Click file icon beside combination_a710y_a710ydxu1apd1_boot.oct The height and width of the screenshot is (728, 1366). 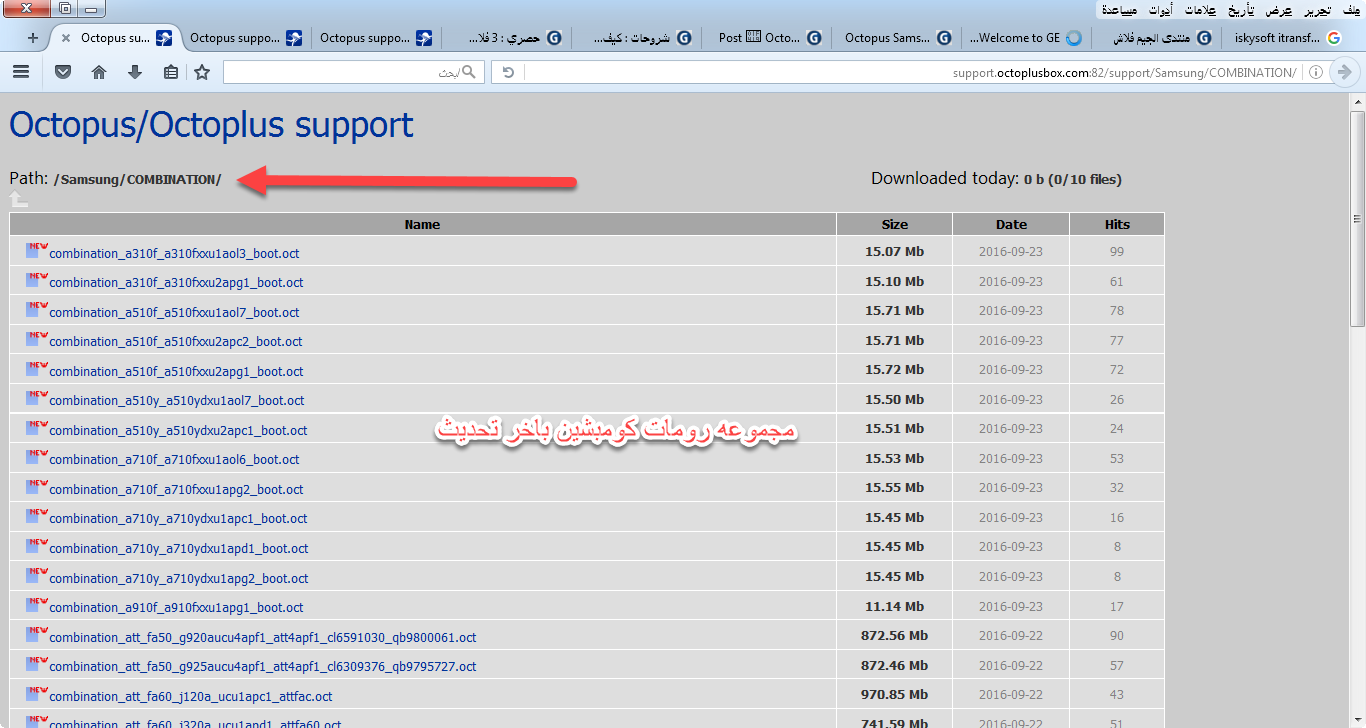(37, 547)
